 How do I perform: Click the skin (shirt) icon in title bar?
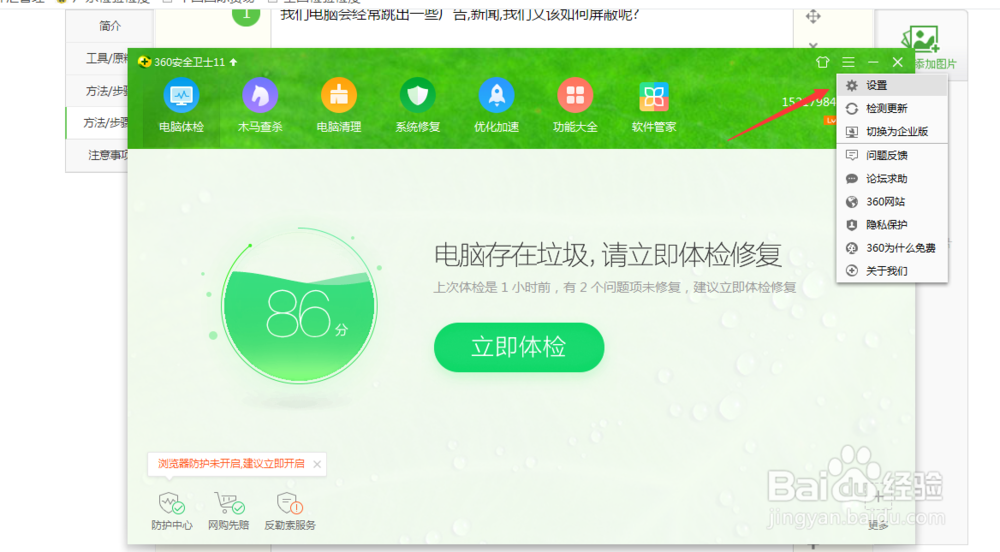(x=823, y=62)
